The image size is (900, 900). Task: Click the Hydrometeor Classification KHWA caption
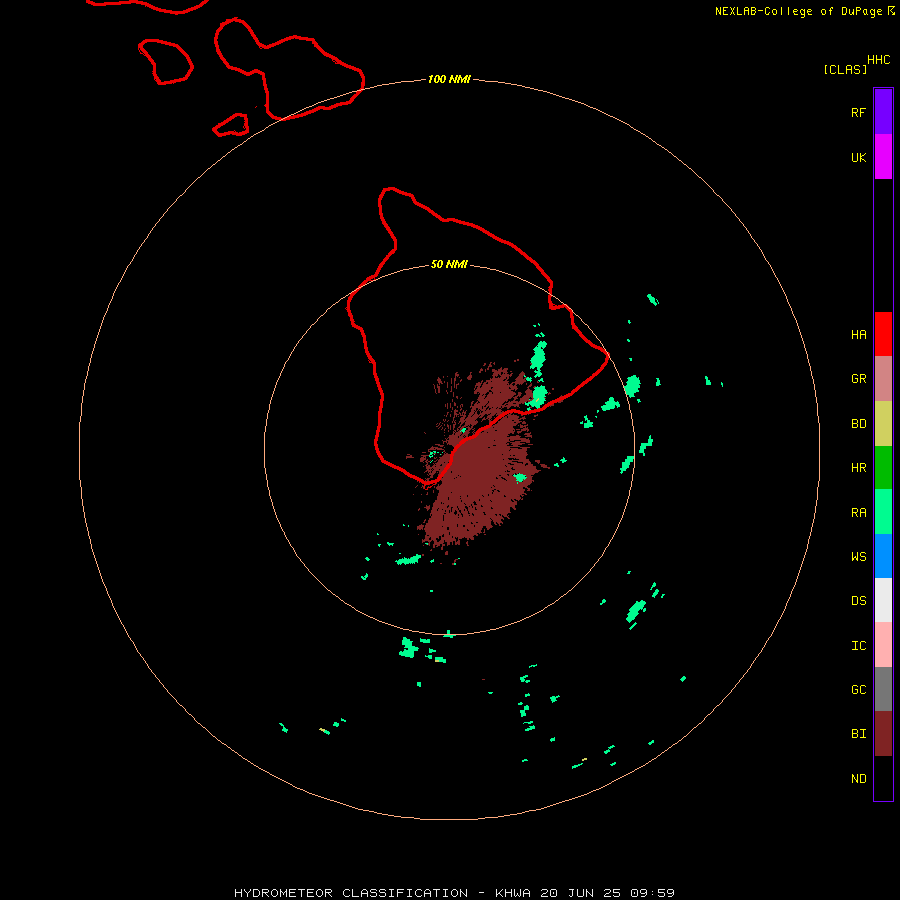click(454, 893)
